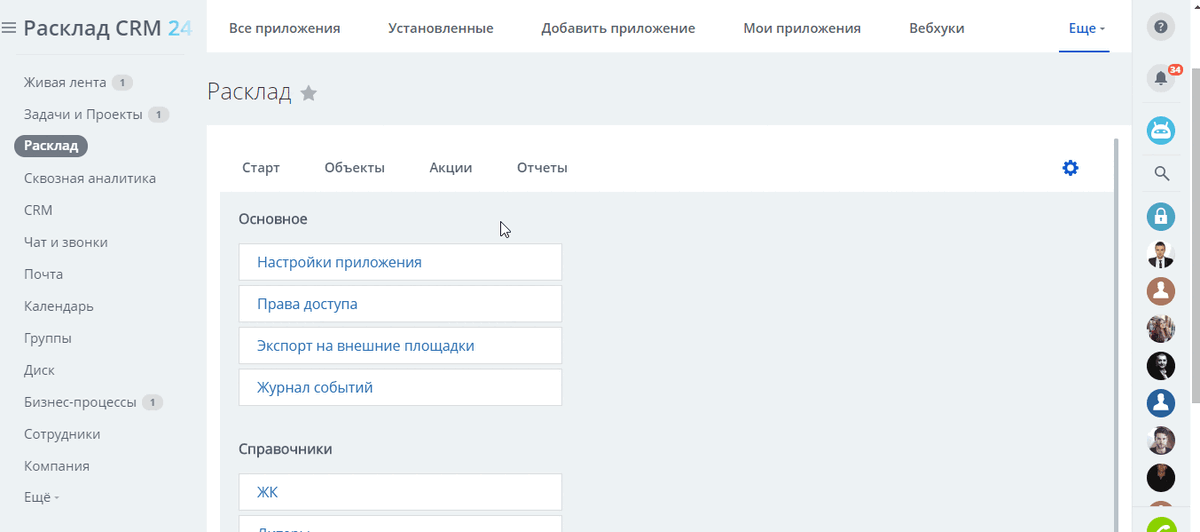Viewport: 1200px width, 532px height.
Task: Select the Расклад sidebar item
Action: click(x=51, y=146)
